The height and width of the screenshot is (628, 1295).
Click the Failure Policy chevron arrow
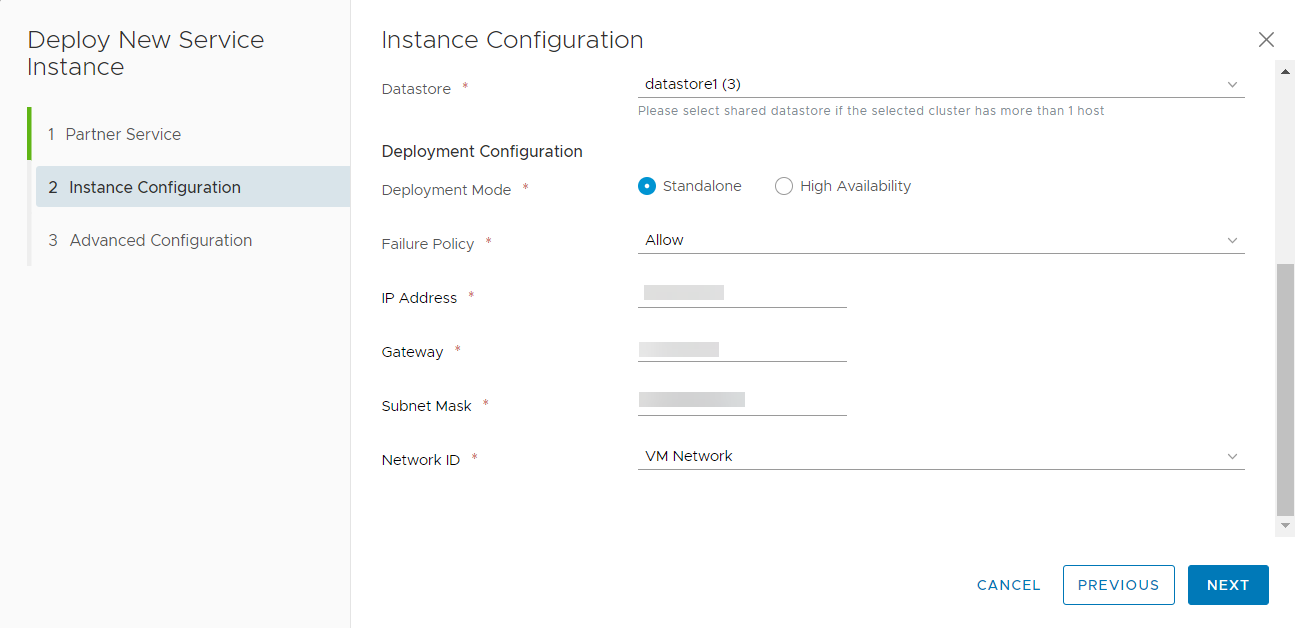pos(1232,240)
